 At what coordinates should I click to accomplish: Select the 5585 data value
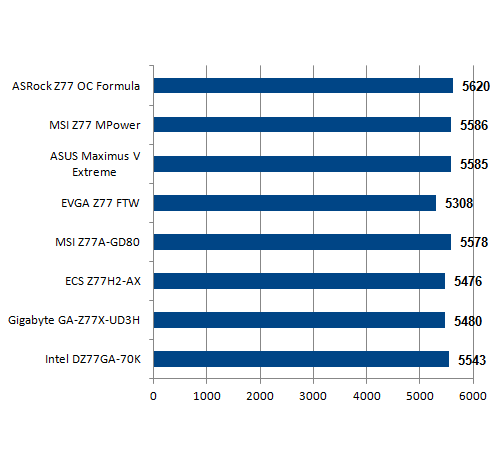(x=474, y=164)
